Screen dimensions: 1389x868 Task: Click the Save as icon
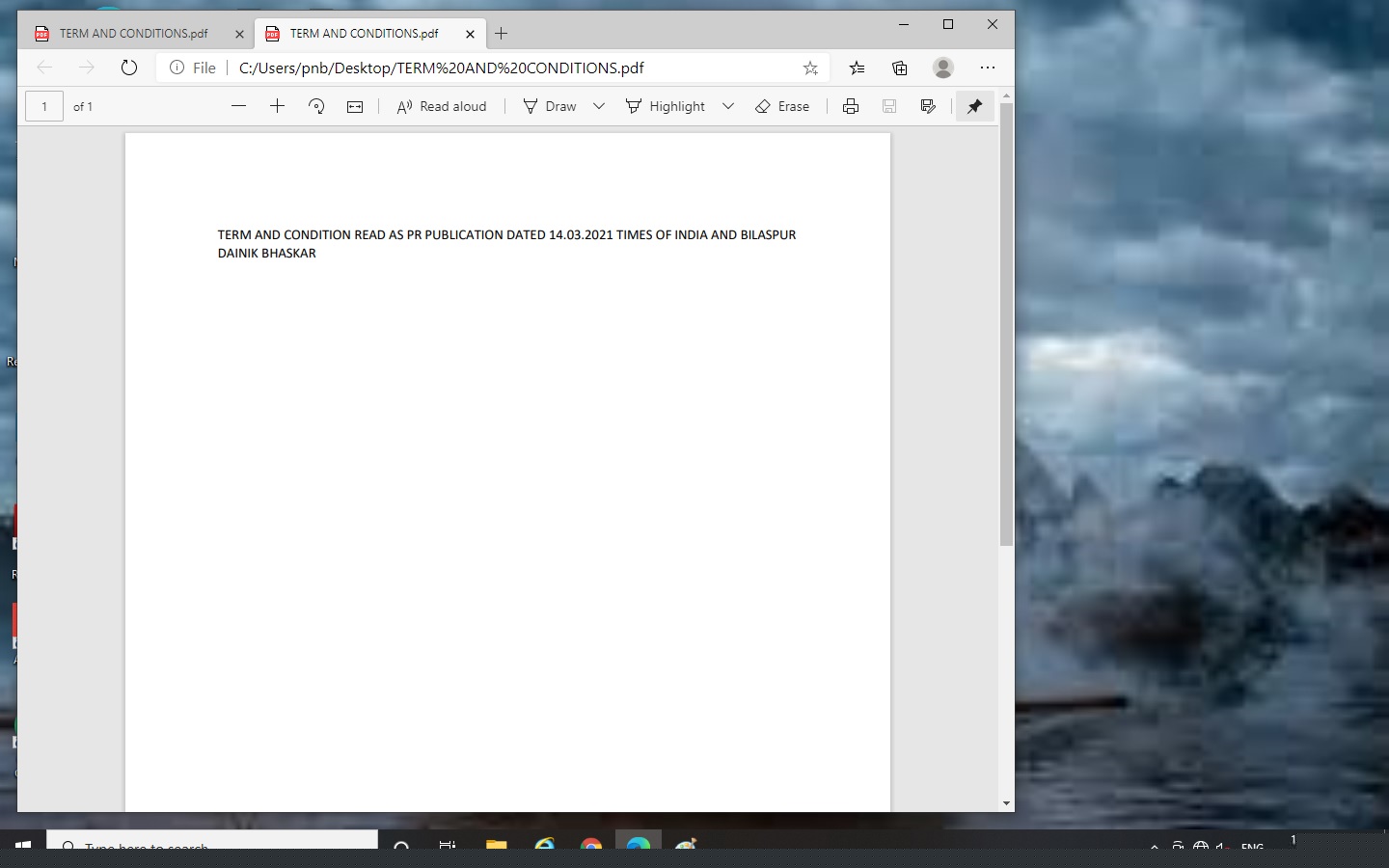(x=928, y=106)
